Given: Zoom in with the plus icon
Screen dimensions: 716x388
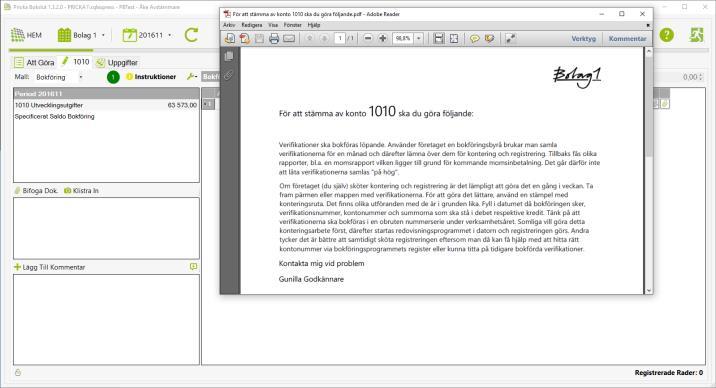Looking at the screenshot, I should 383,38.
